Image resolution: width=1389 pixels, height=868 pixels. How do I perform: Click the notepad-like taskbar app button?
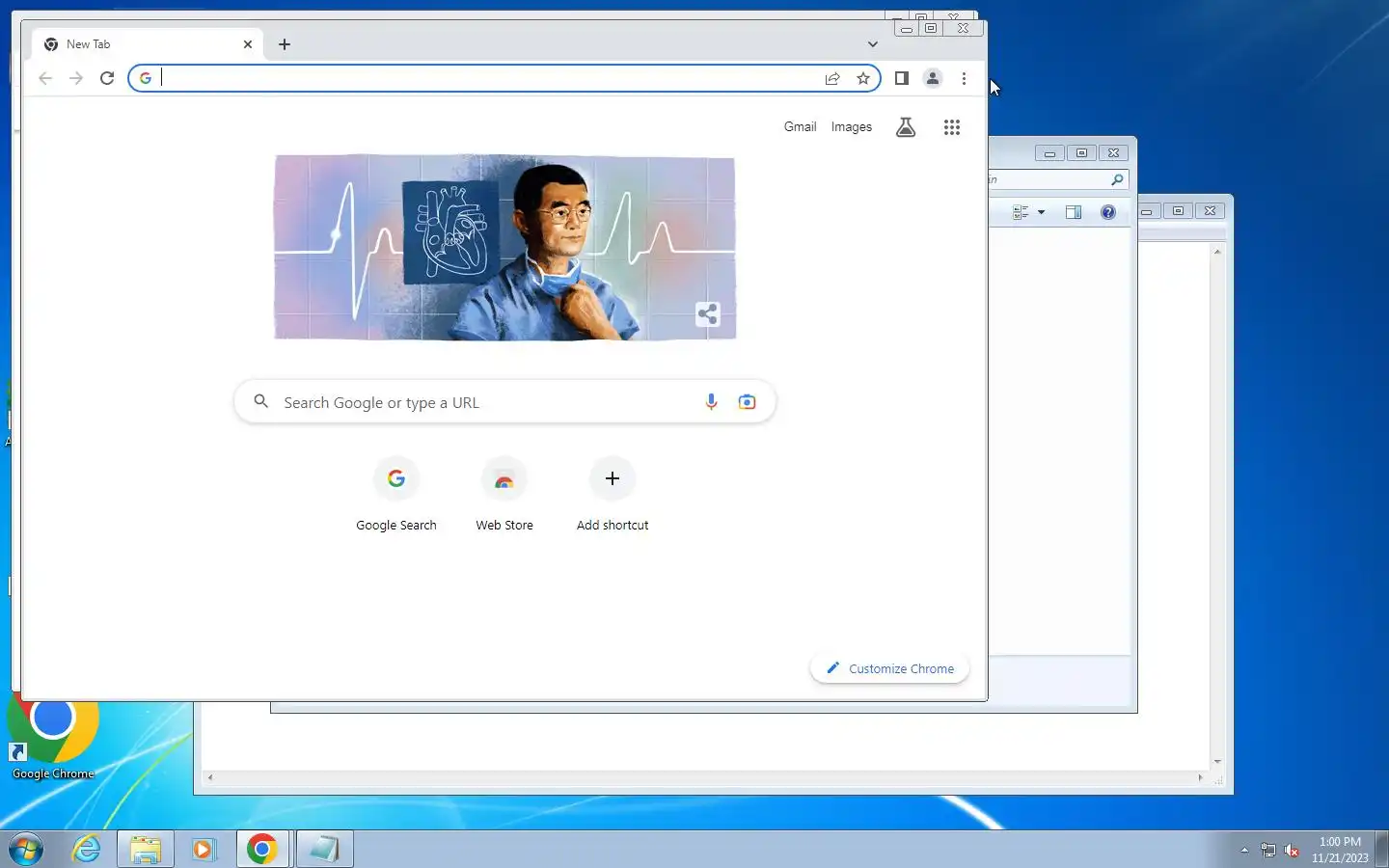pyautogui.click(x=324, y=849)
